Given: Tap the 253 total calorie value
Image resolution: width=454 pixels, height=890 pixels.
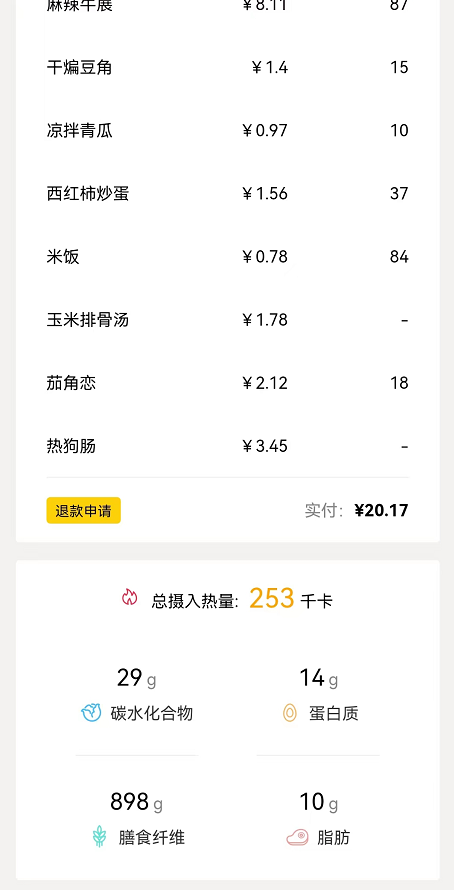Looking at the screenshot, I should [272, 598].
